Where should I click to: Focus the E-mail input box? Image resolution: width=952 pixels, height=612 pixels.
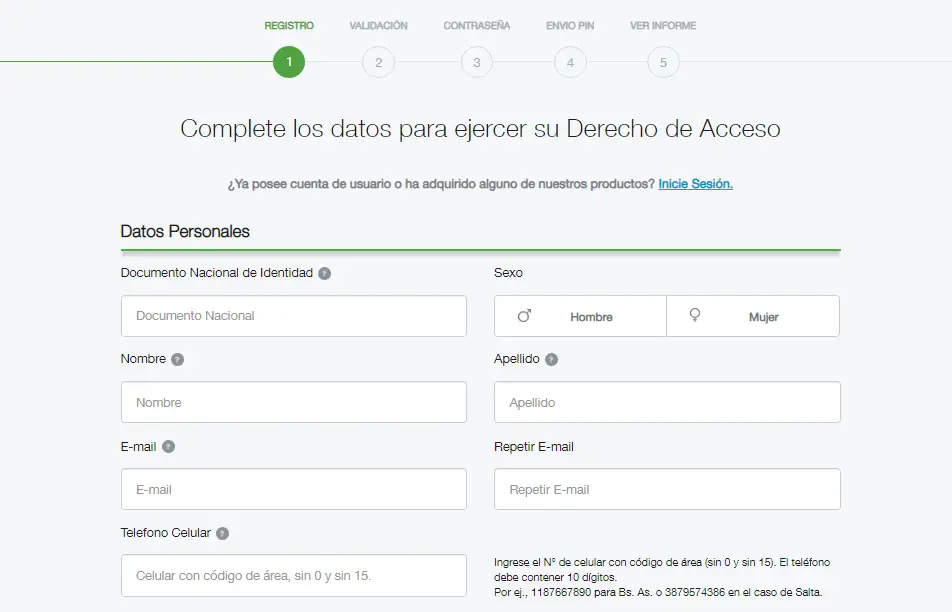294,489
